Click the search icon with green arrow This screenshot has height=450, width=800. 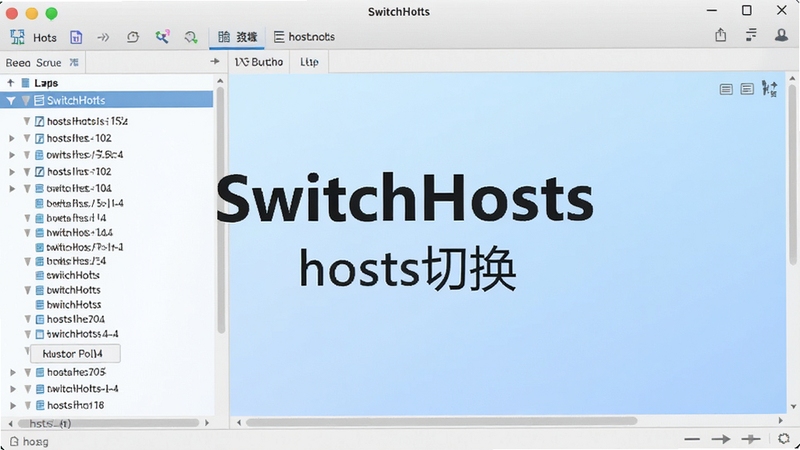point(191,37)
